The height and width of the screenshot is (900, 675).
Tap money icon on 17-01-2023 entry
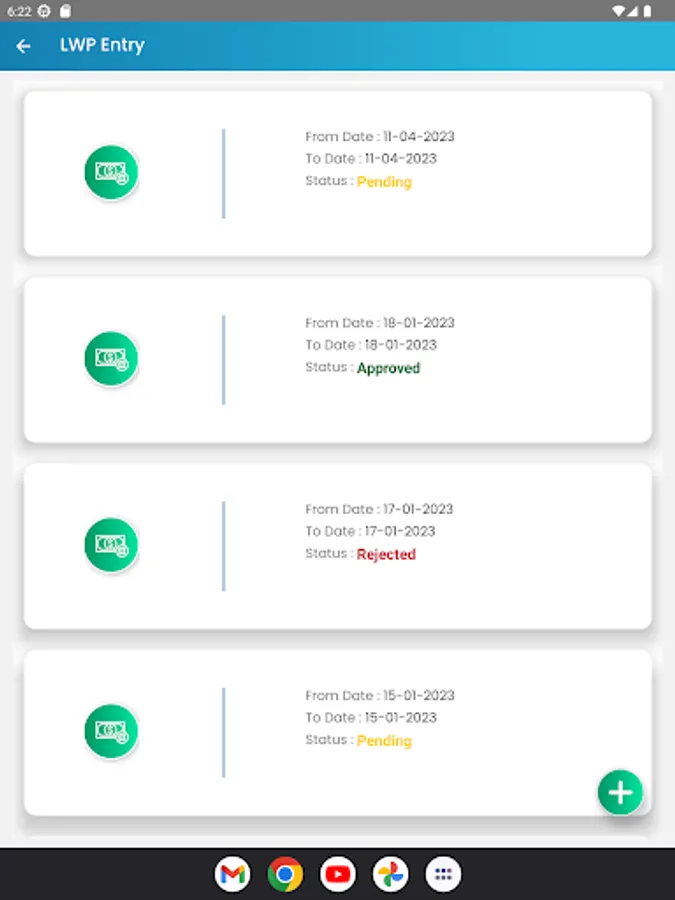111,545
